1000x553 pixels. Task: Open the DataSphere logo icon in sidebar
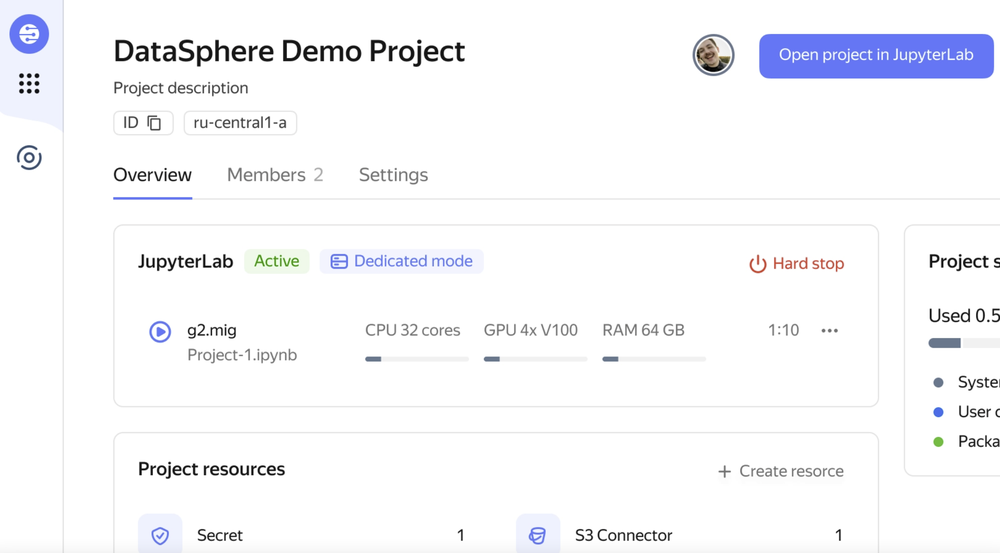(29, 34)
